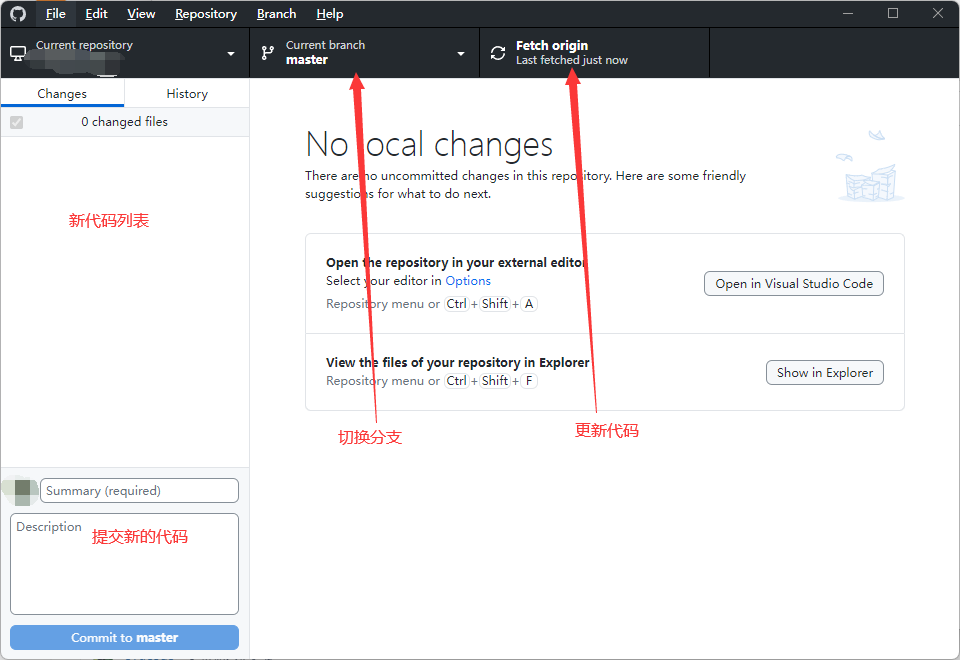Expand the Current repository dropdown arrow
The image size is (960, 660).
point(231,54)
